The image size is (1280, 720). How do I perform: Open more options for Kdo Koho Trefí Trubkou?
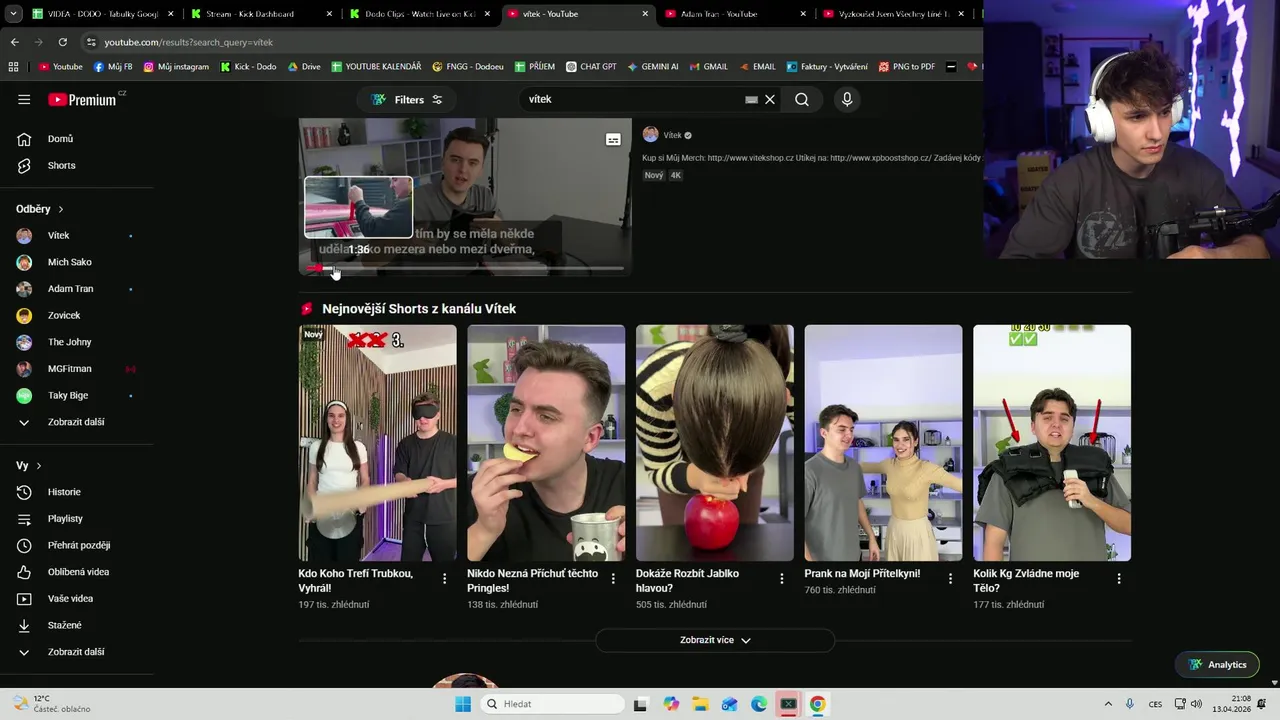coord(445,579)
